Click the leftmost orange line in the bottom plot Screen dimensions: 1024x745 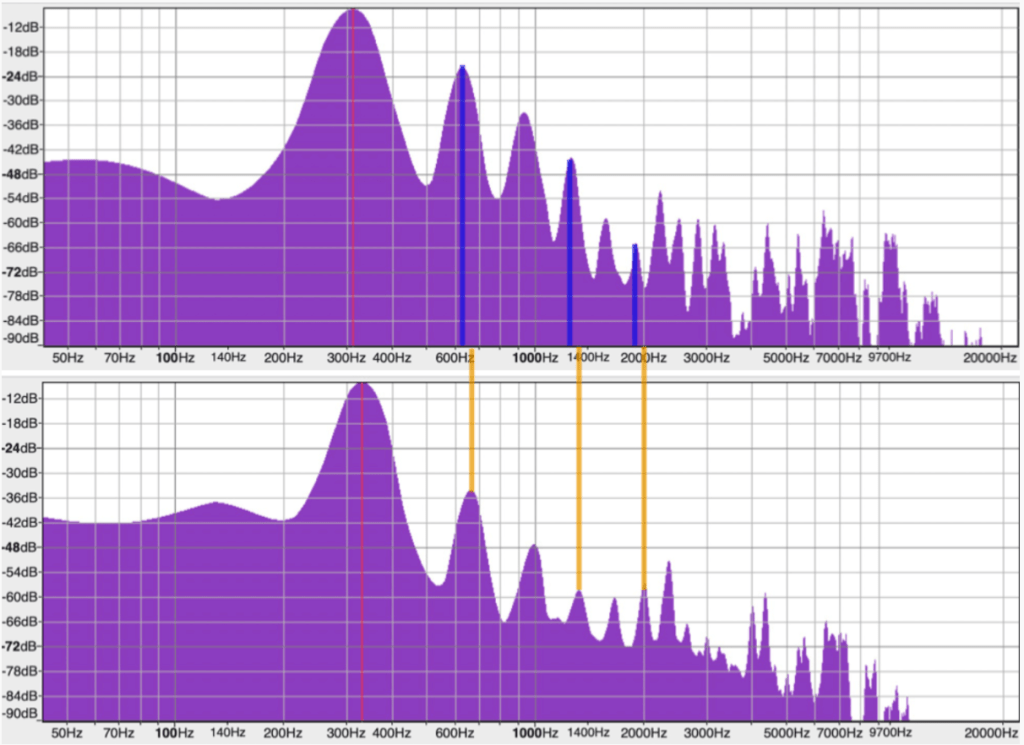click(471, 420)
